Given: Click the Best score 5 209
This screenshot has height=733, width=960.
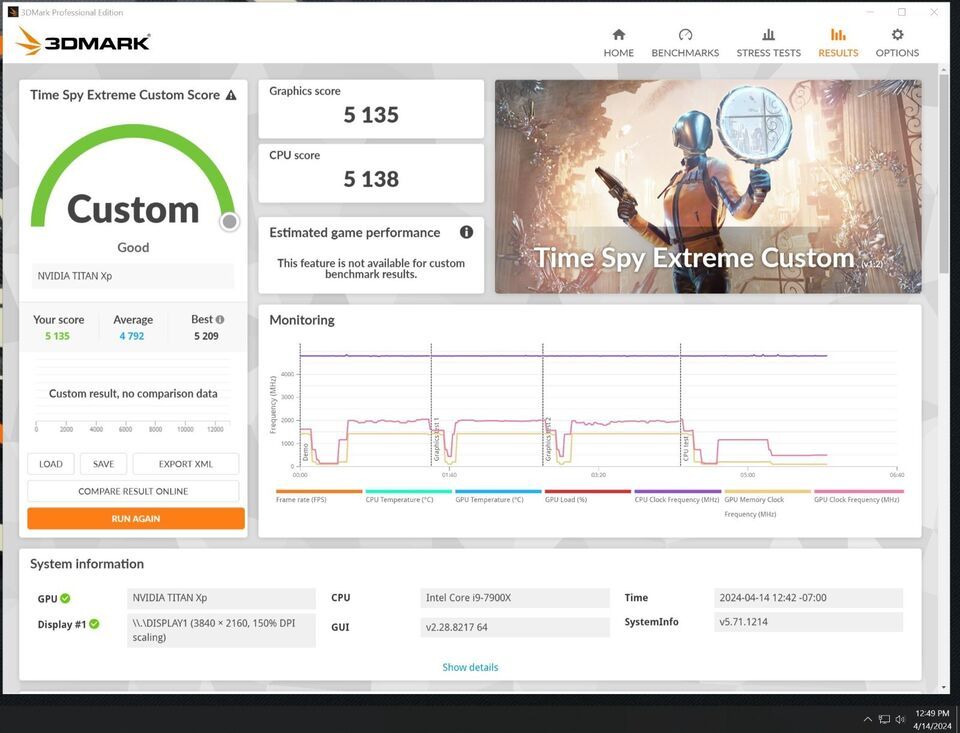Looking at the screenshot, I should (x=206, y=336).
